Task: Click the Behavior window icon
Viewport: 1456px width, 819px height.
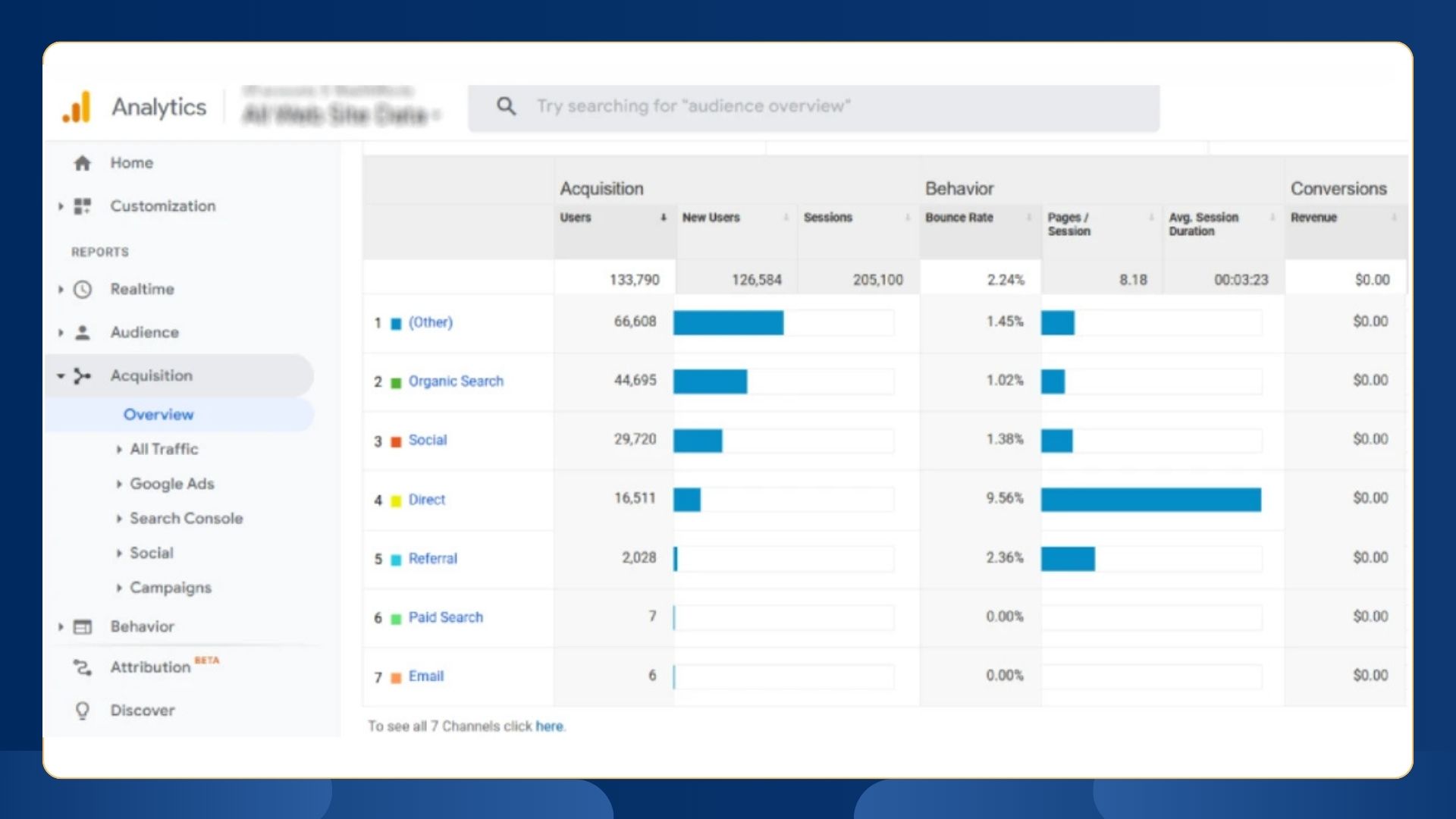Action: tap(82, 626)
